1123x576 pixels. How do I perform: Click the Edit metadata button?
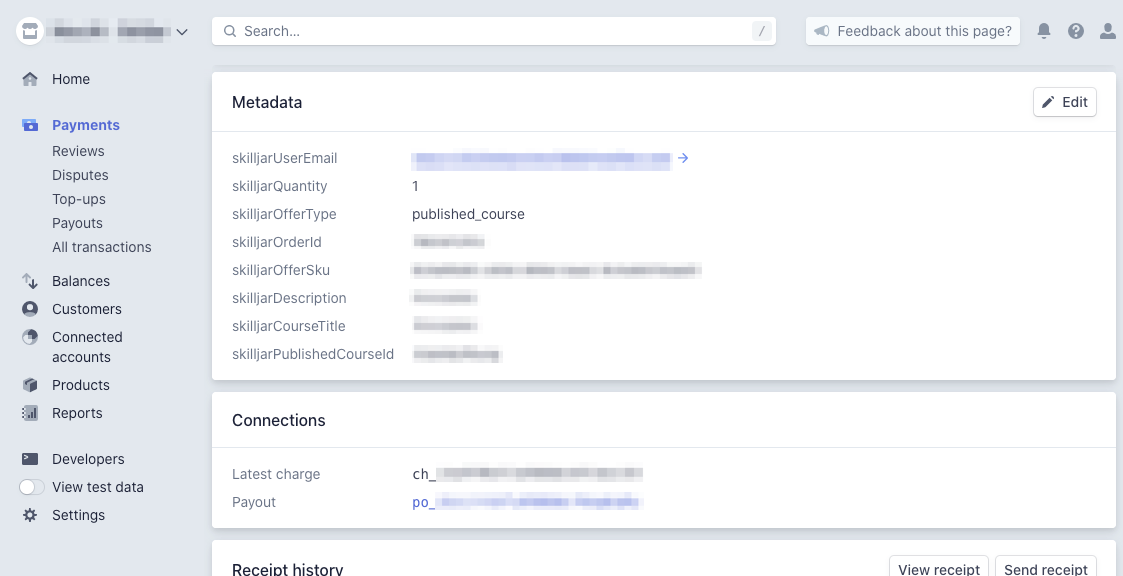pos(1064,102)
